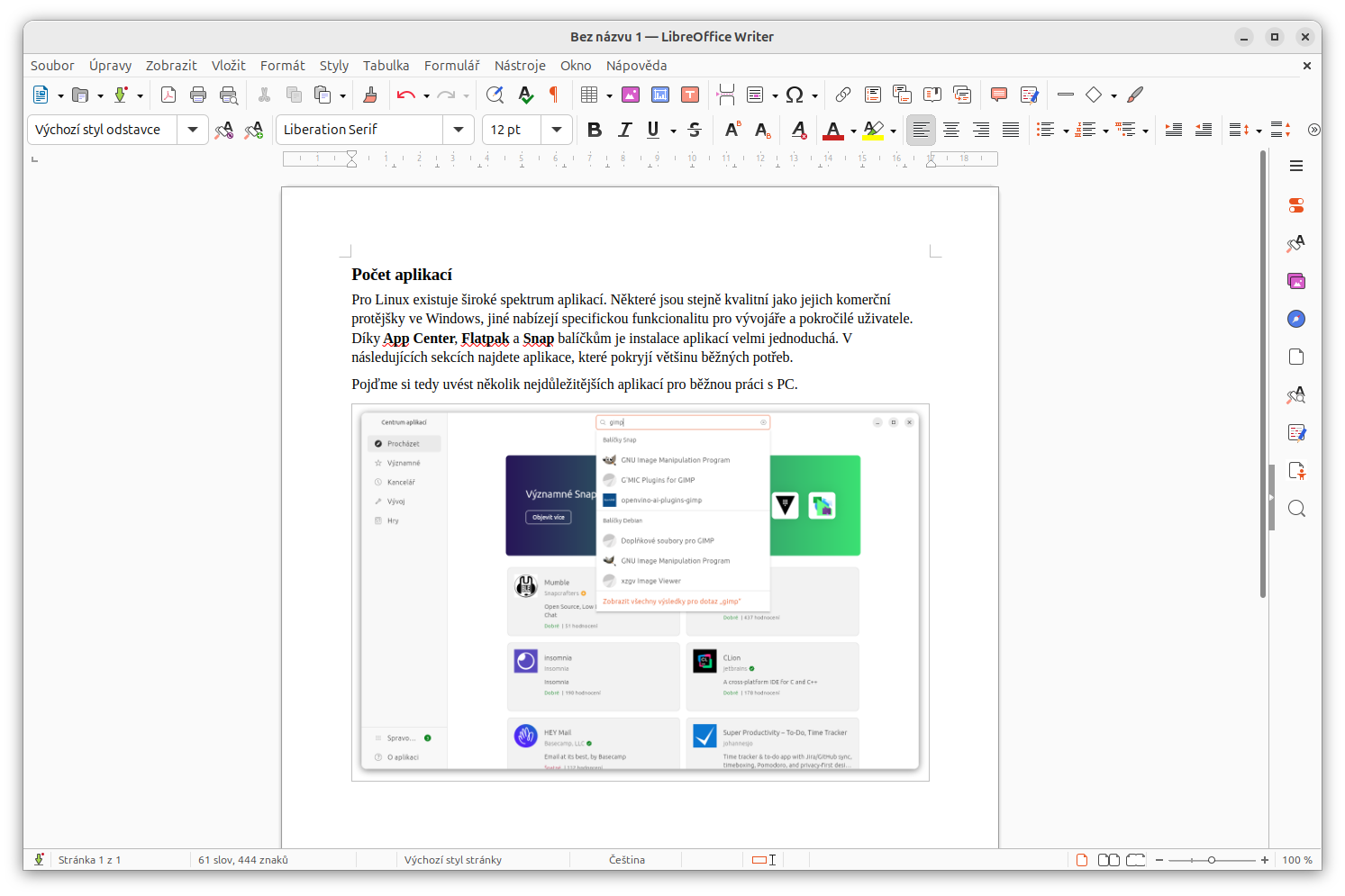The image size is (1345, 896).
Task: Open the Nástroje menu
Action: [520, 65]
